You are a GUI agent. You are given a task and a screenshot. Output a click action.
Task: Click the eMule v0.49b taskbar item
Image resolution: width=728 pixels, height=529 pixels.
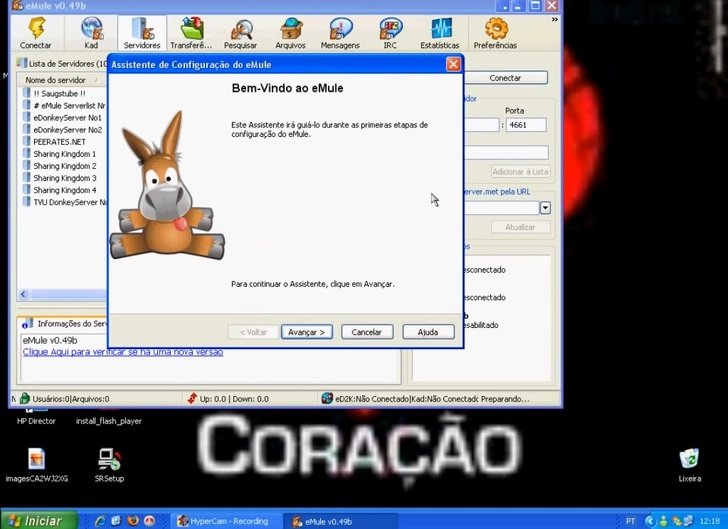click(341, 521)
